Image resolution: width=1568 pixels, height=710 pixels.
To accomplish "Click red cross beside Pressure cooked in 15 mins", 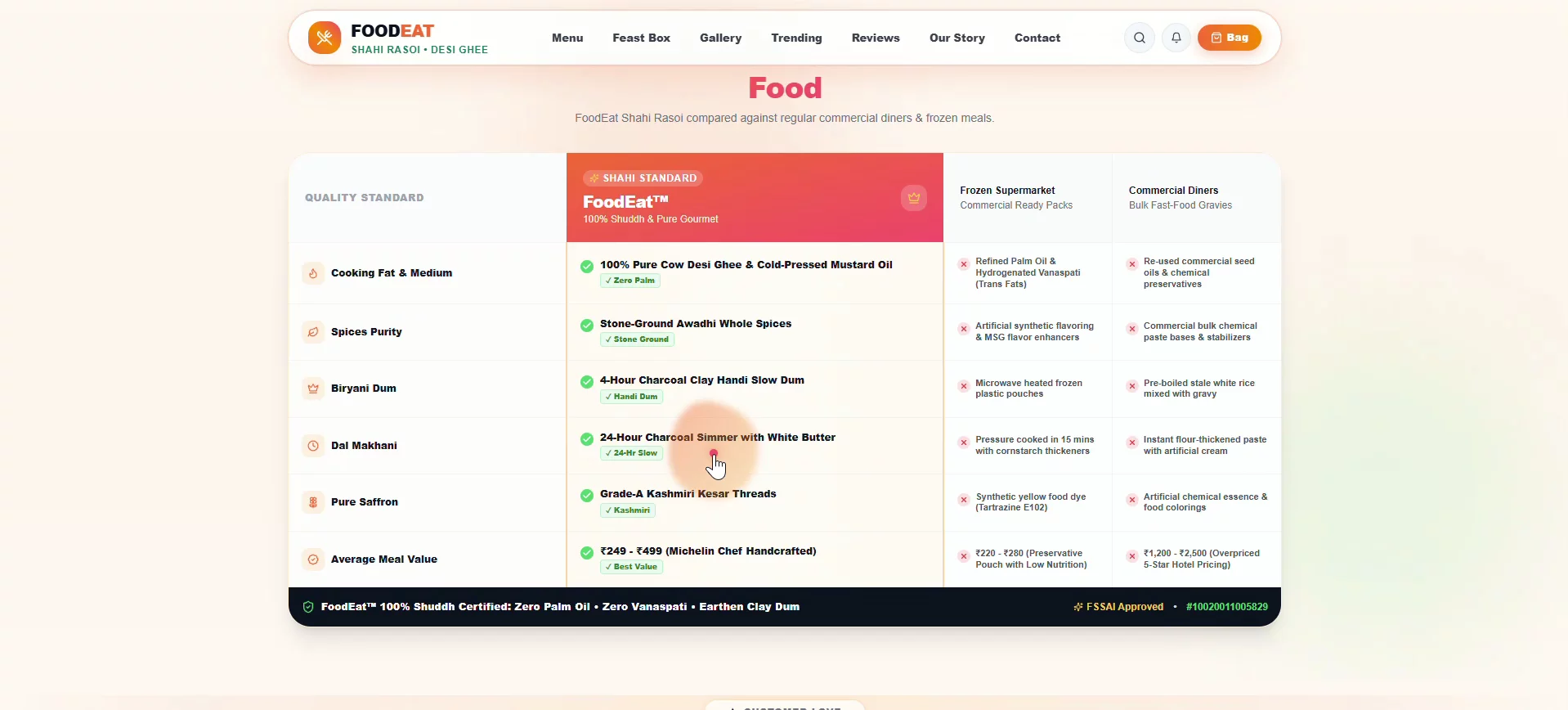I will pyautogui.click(x=964, y=443).
